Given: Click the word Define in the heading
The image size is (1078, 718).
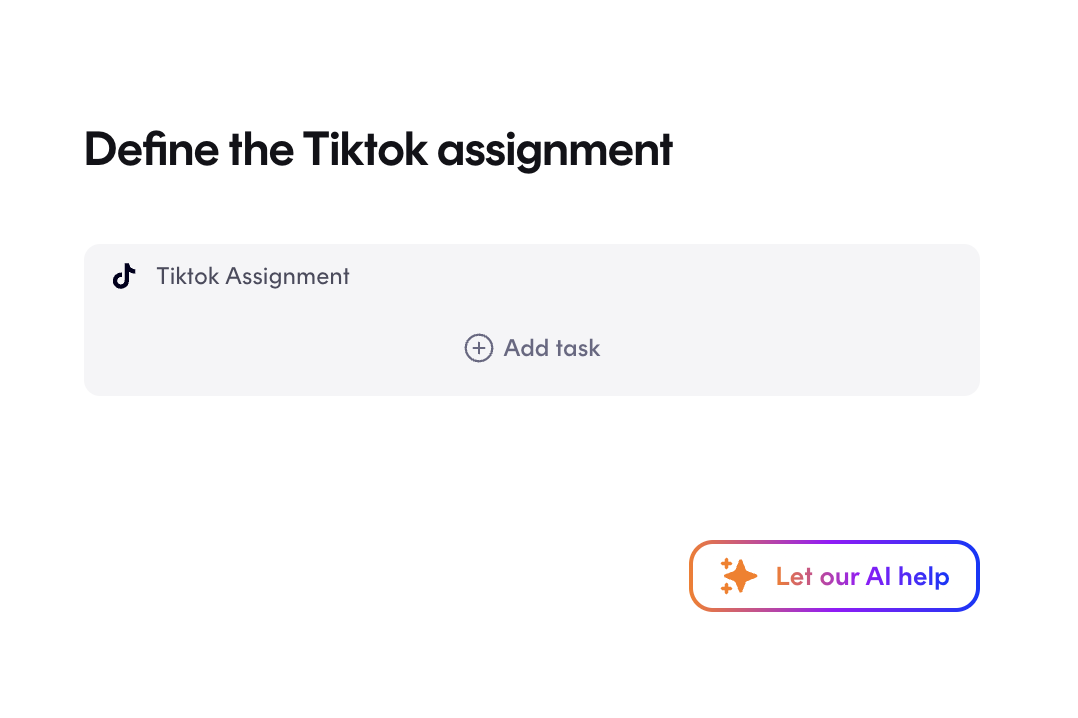Looking at the screenshot, I should [x=151, y=149].
